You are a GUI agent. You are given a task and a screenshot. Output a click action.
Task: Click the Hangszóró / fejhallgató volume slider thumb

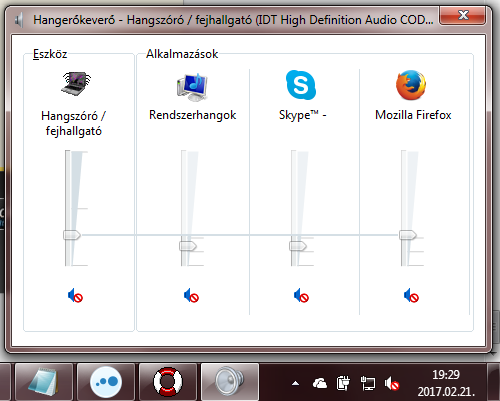(x=72, y=235)
